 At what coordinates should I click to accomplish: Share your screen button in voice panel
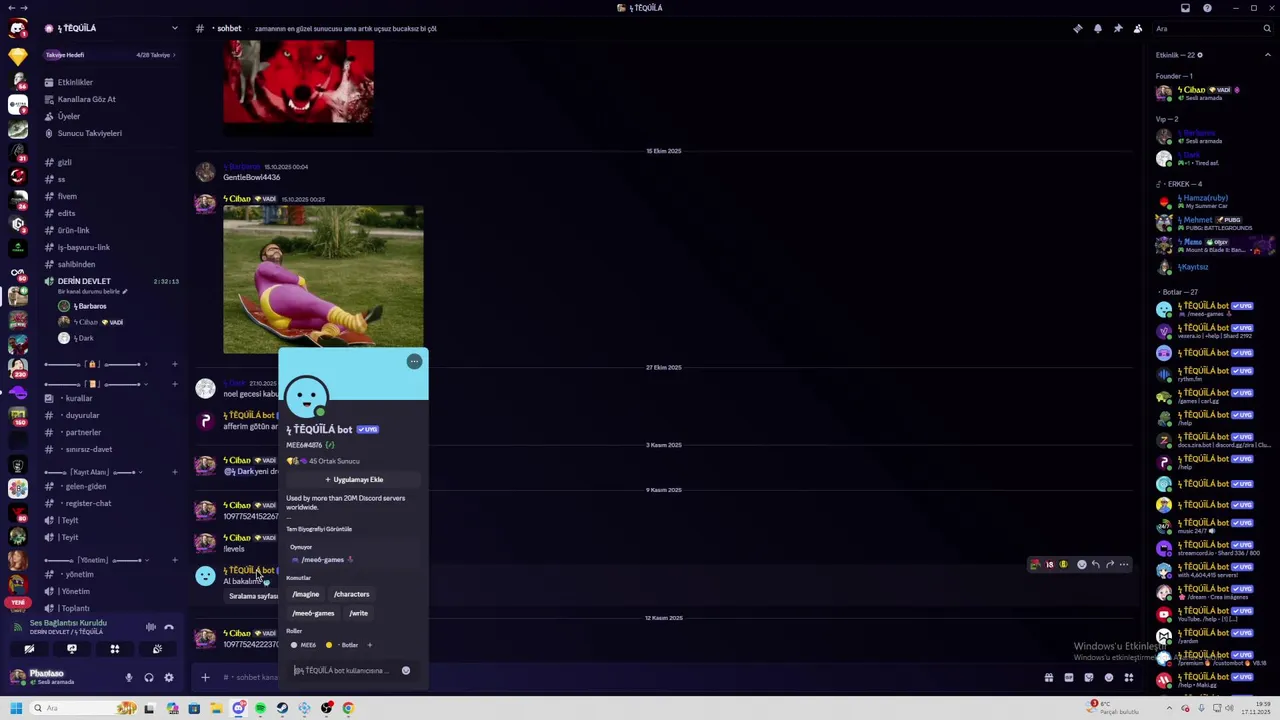[x=72, y=649]
